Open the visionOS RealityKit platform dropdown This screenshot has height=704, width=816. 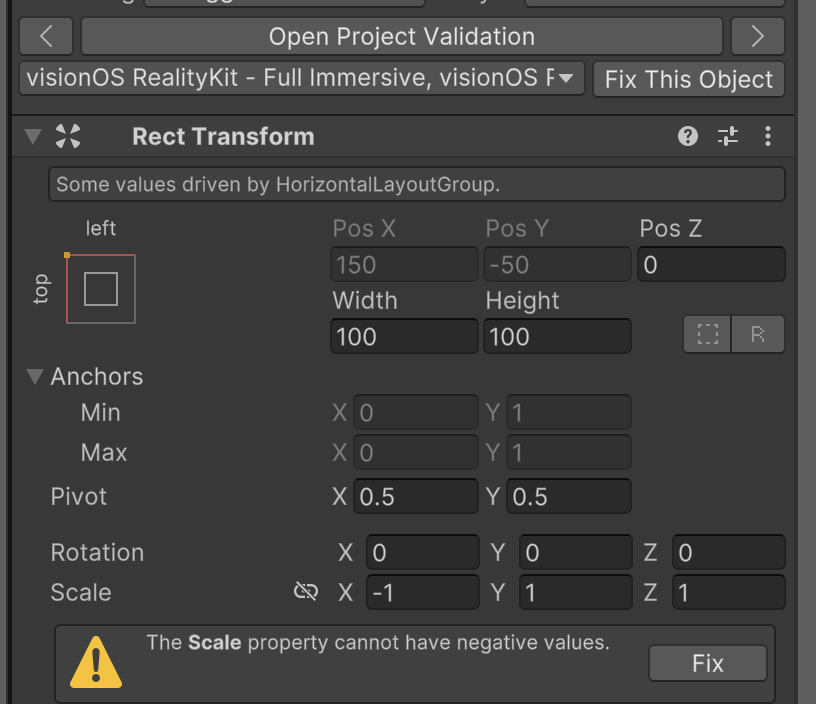(302, 78)
